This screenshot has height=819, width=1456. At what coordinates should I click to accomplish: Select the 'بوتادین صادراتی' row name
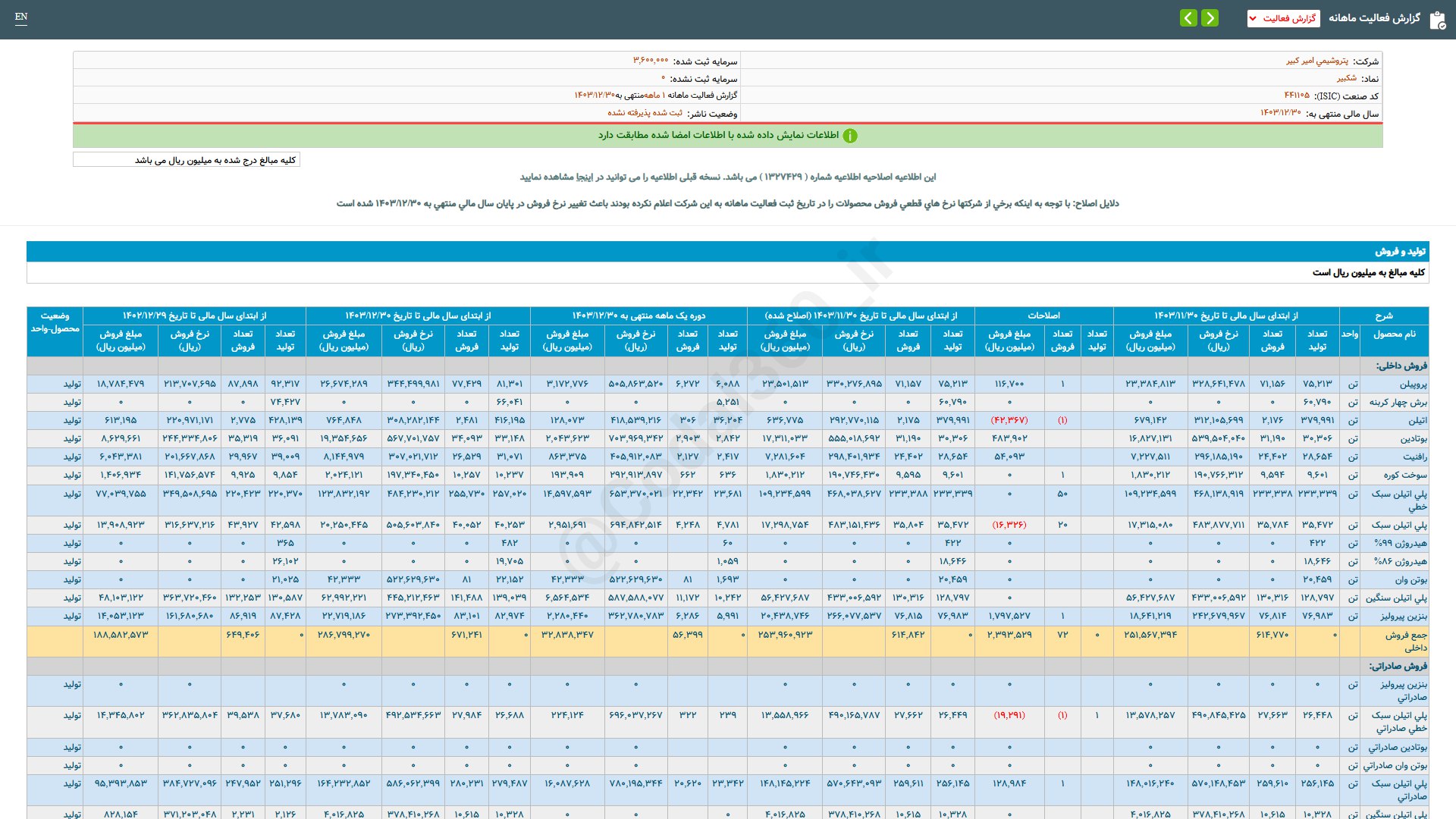1398,748
